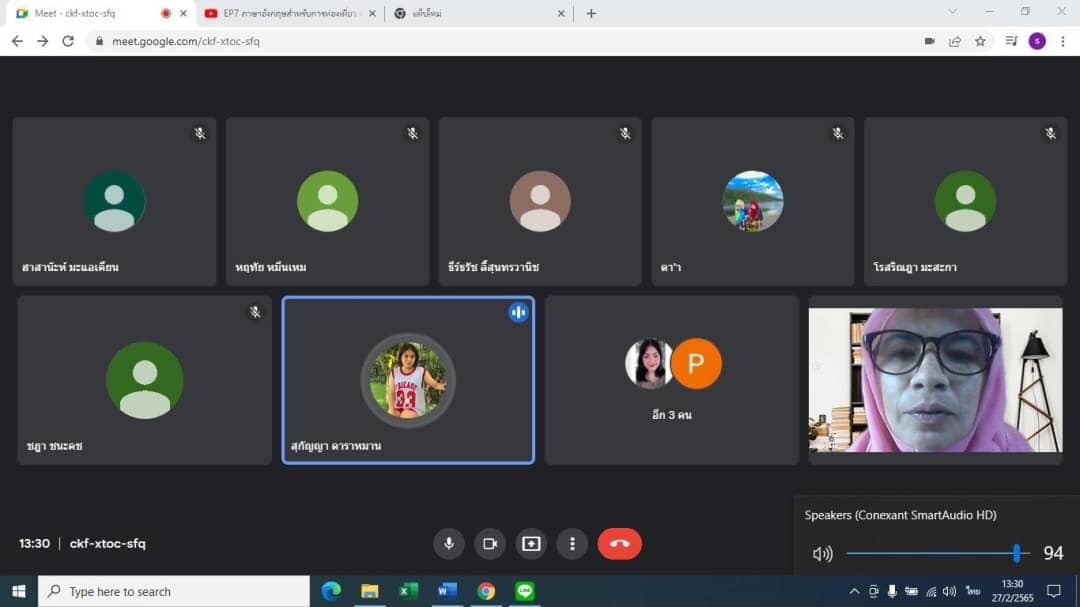Bookmark this page with the star icon
Viewport: 1080px width, 607px height.
coord(981,41)
